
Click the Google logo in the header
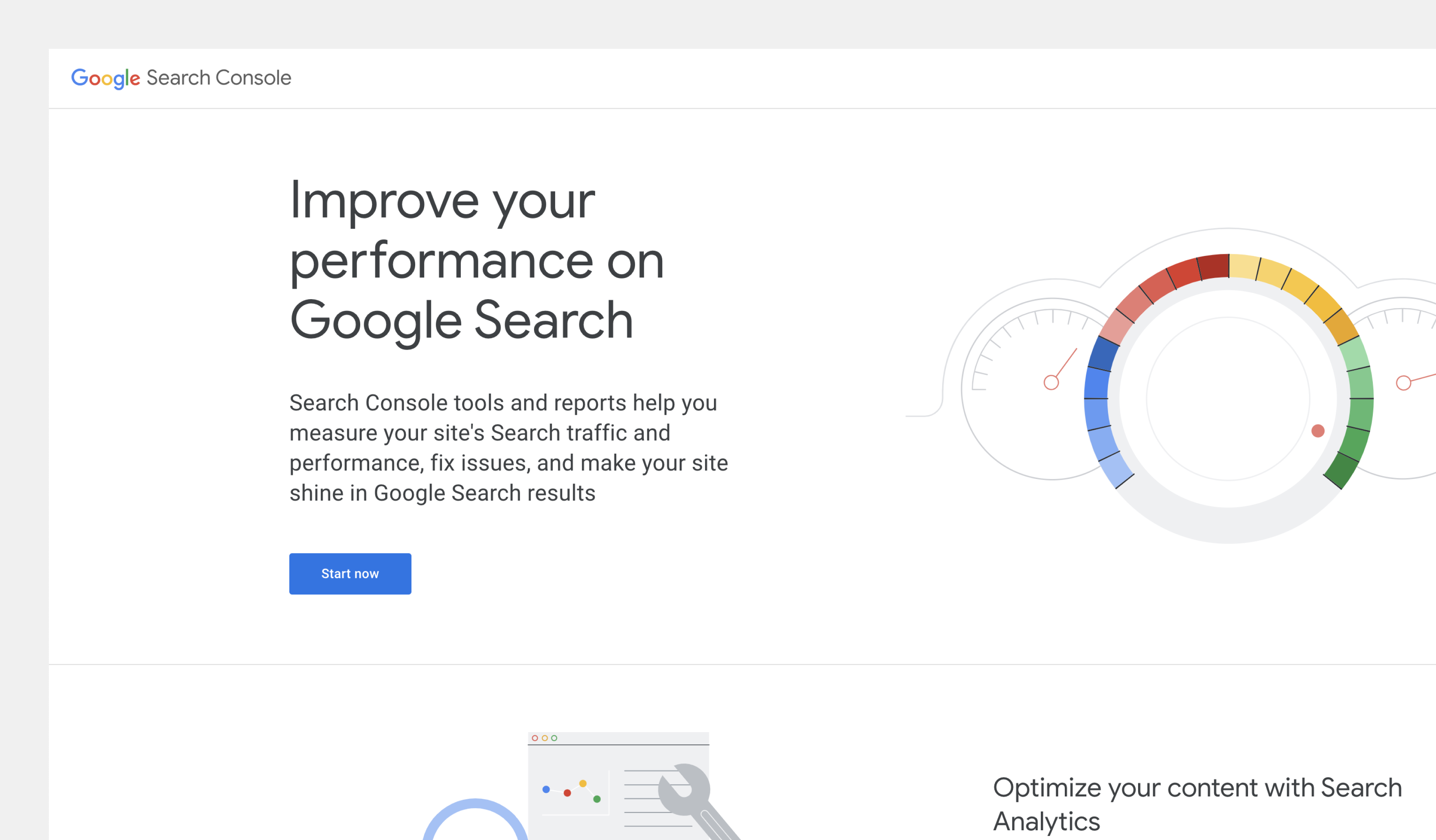click(105, 78)
